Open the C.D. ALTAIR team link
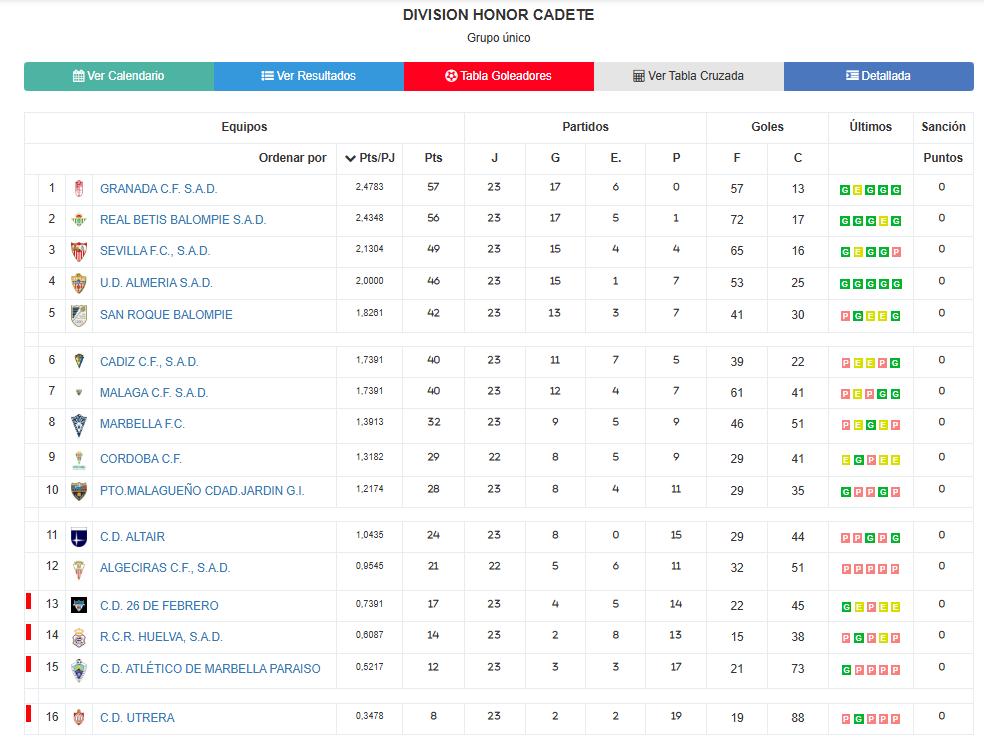This screenshot has width=984, height=744. click(132, 537)
